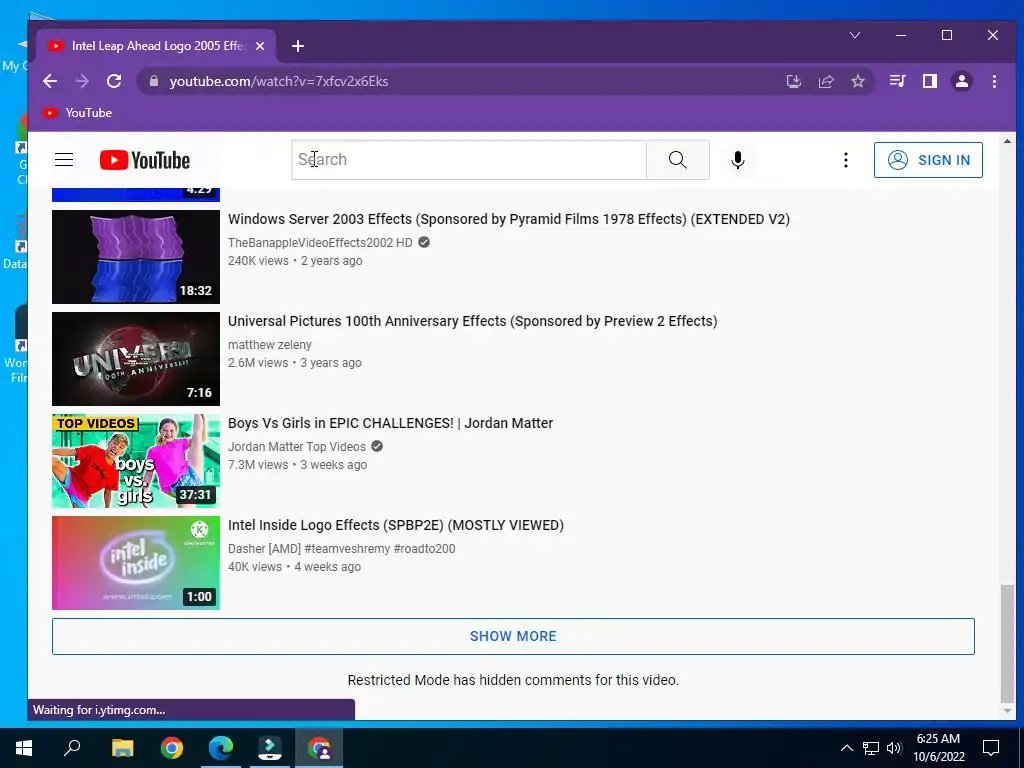This screenshot has width=1024, height=768.
Task: Open Google Chrome taskbar icon
Action: point(171,748)
